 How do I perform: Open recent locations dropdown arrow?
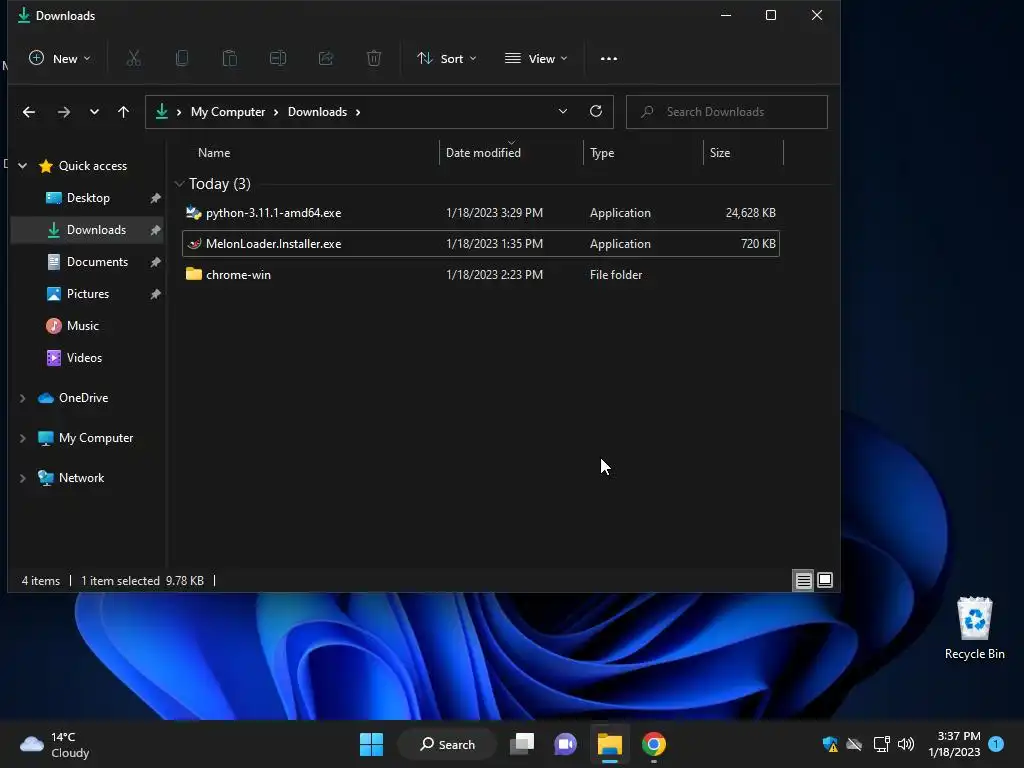94,112
